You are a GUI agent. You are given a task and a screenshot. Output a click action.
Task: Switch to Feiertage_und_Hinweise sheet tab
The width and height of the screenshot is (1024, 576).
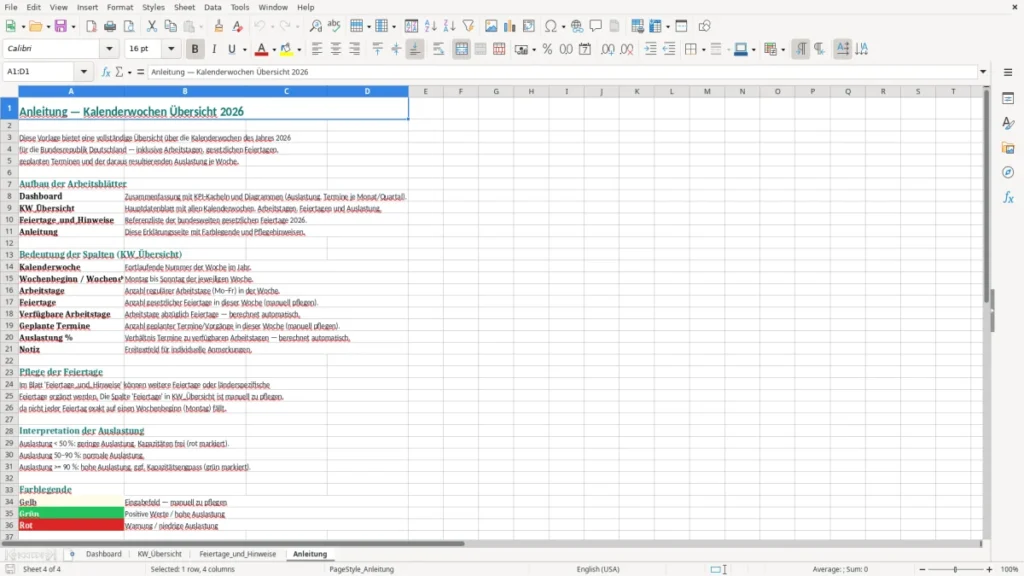[x=238, y=554]
